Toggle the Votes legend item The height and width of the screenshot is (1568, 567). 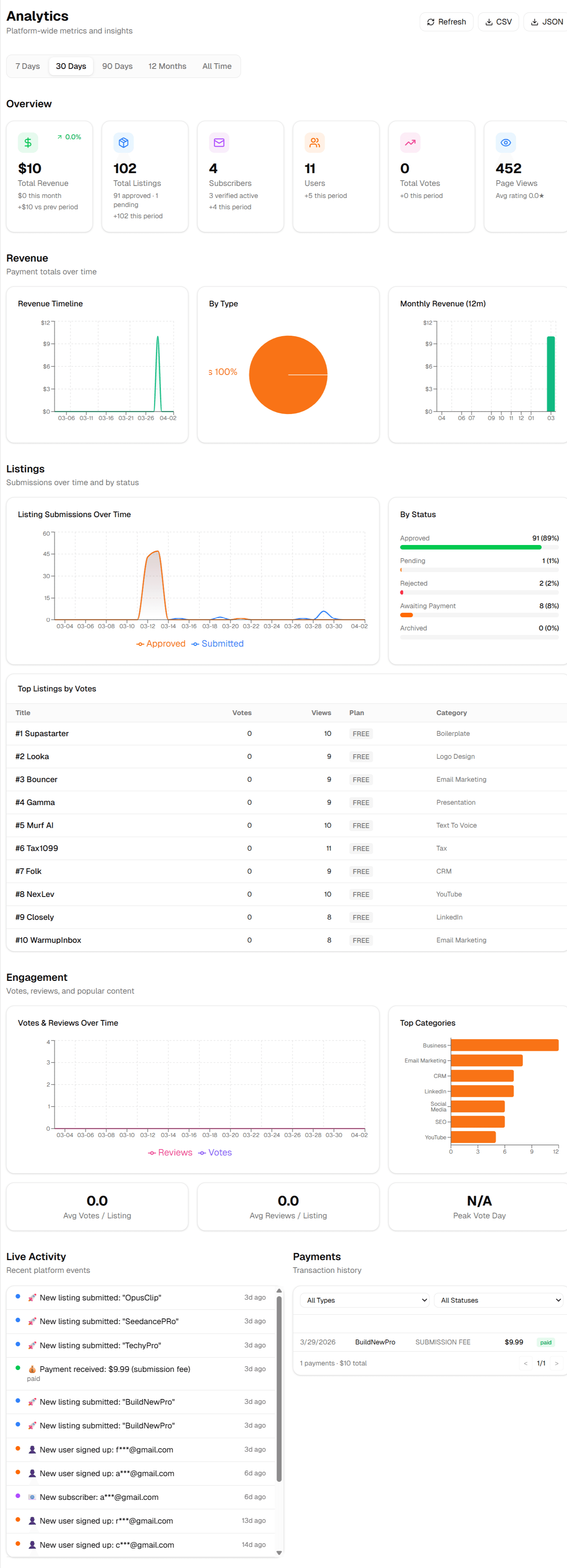pyautogui.click(x=215, y=1152)
